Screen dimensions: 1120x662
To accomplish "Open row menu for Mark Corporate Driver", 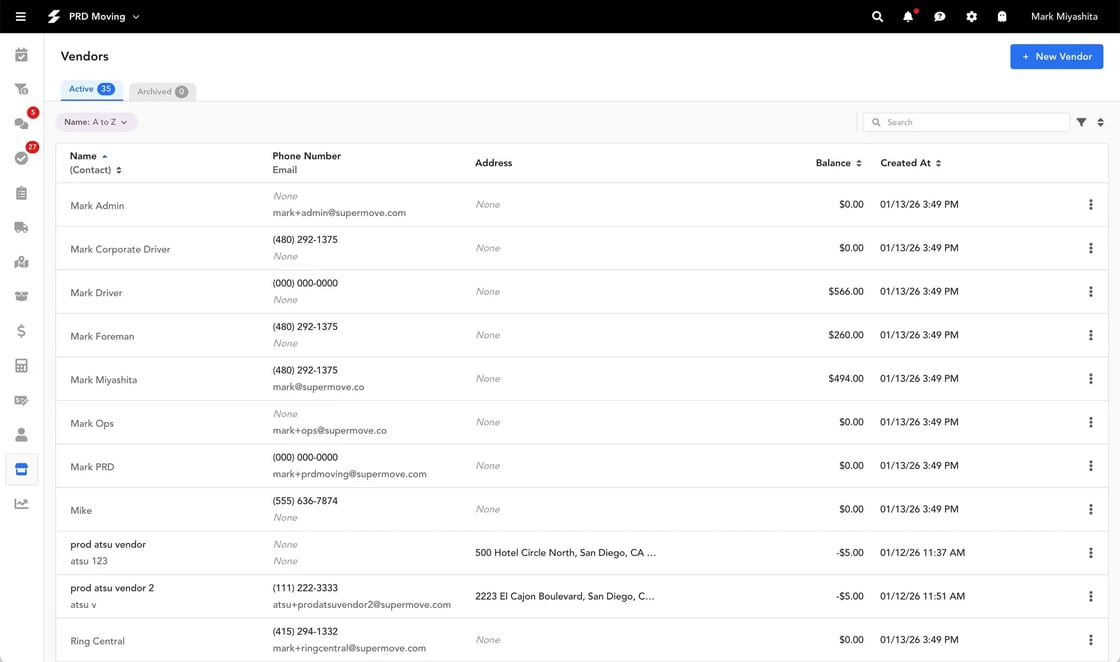I will point(1091,248).
